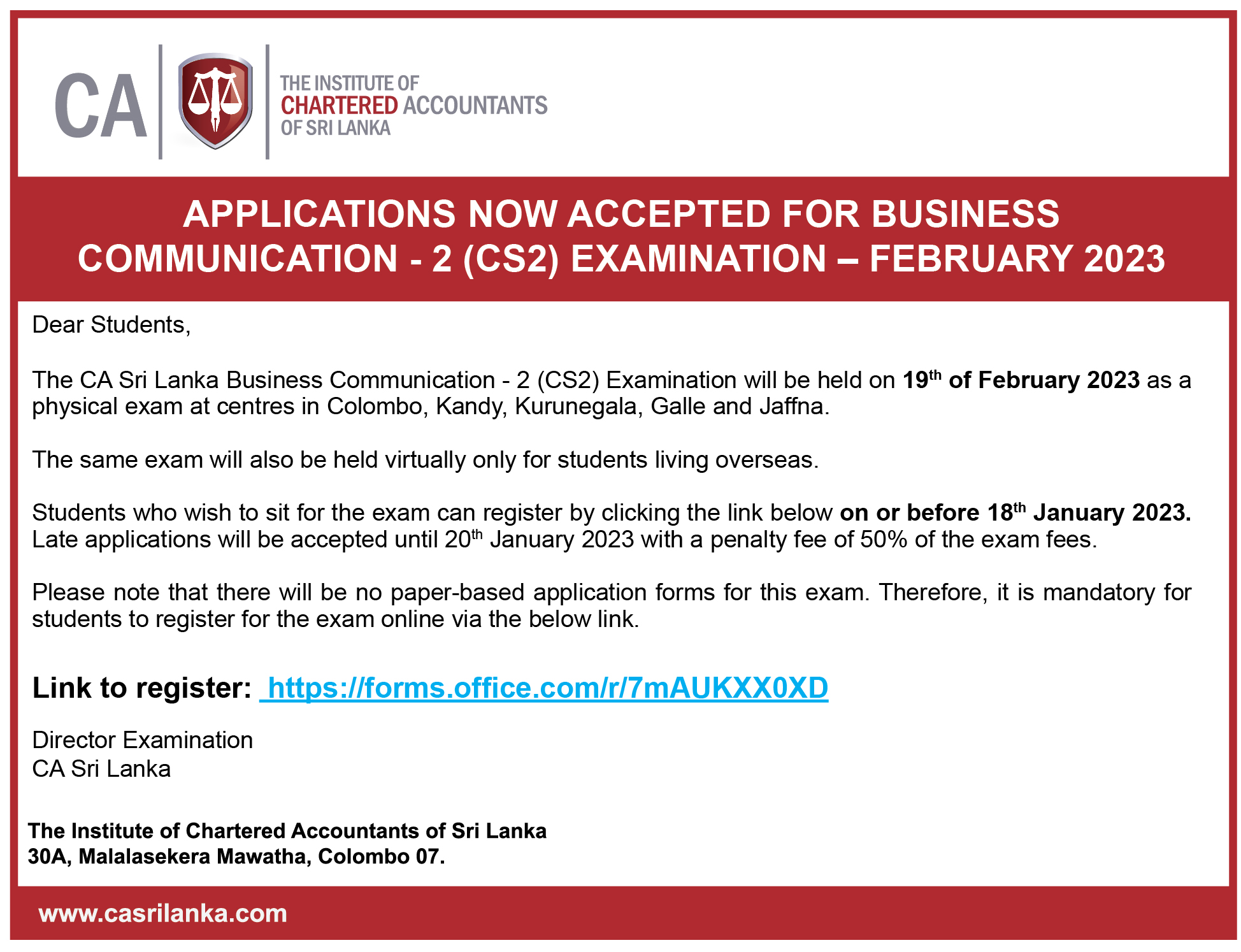Click 'CA Sri Lanka' below Director Examination
Image resolution: width=1241 pixels, height=952 pixels.
pyautogui.click(x=102, y=769)
